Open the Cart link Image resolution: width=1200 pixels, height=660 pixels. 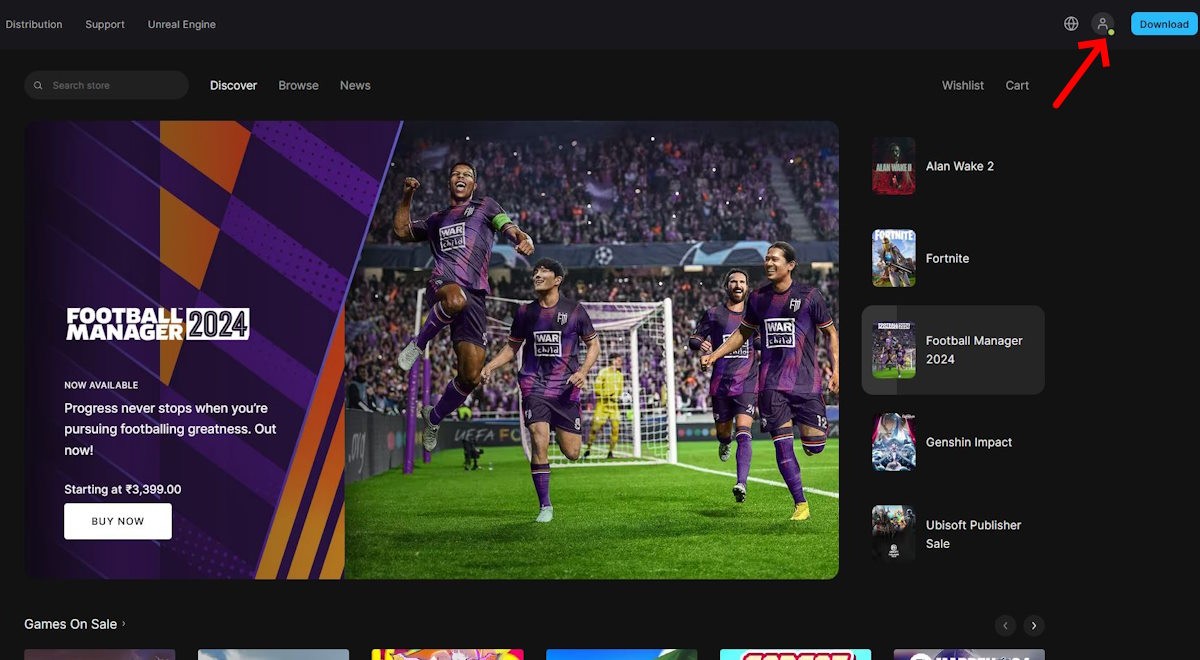point(1017,86)
